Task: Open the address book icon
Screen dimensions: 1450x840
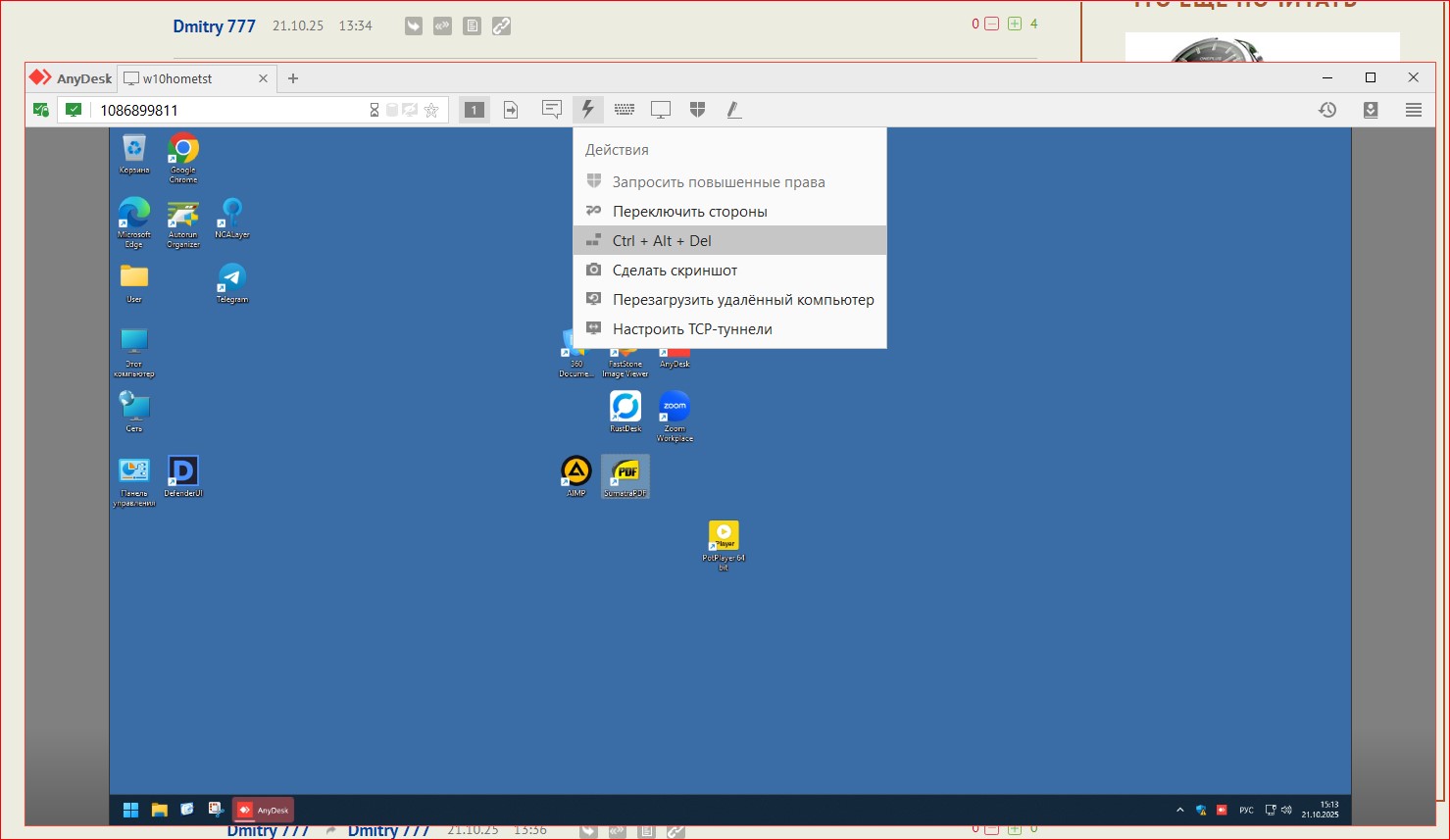Action: click(x=1371, y=110)
